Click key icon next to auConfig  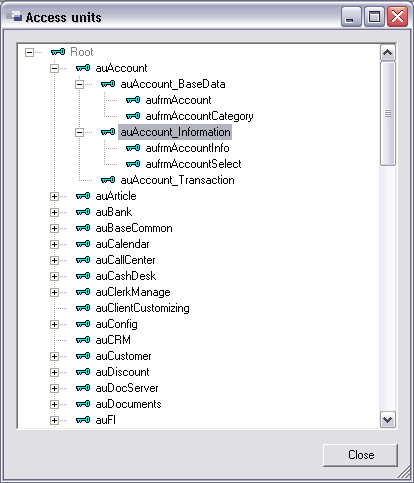pos(83,324)
